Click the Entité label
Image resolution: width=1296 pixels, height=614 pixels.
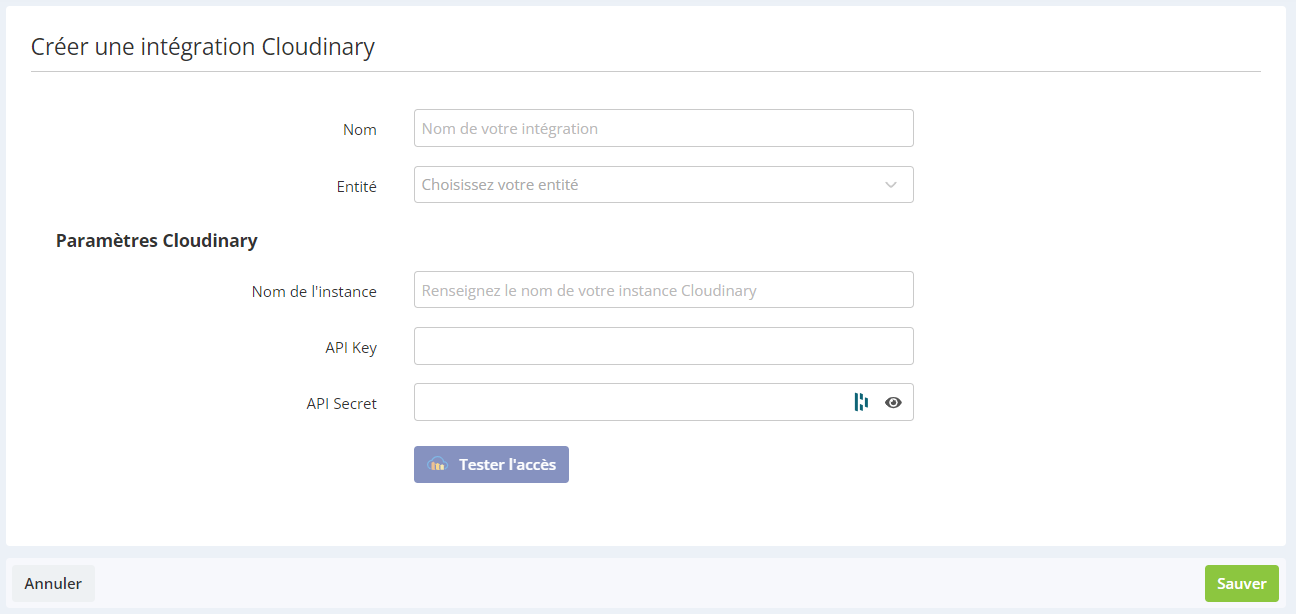[357, 186]
